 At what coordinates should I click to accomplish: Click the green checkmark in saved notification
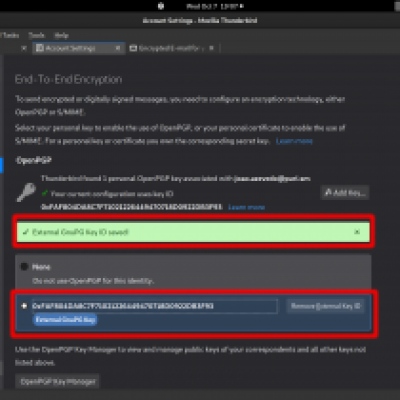(x=26, y=232)
